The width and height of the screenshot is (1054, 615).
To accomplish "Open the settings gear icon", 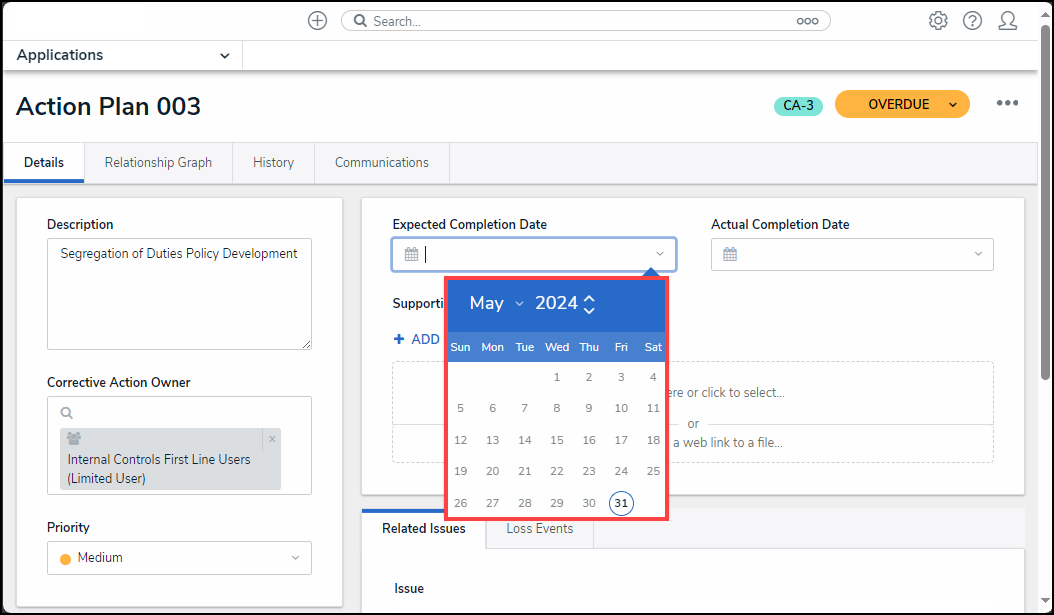I will pos(938,21).
